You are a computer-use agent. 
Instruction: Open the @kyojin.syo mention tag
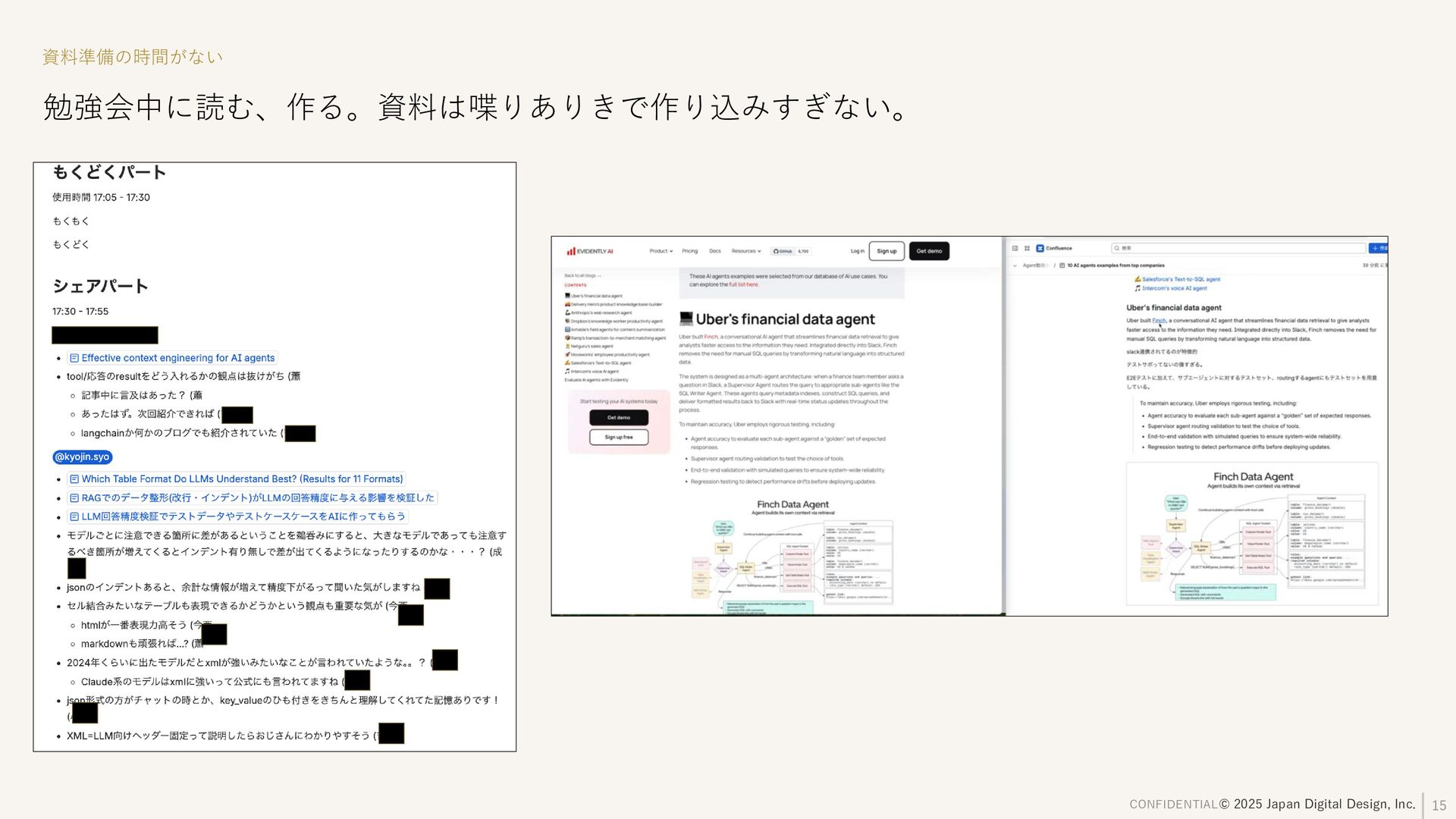point(82,457)
